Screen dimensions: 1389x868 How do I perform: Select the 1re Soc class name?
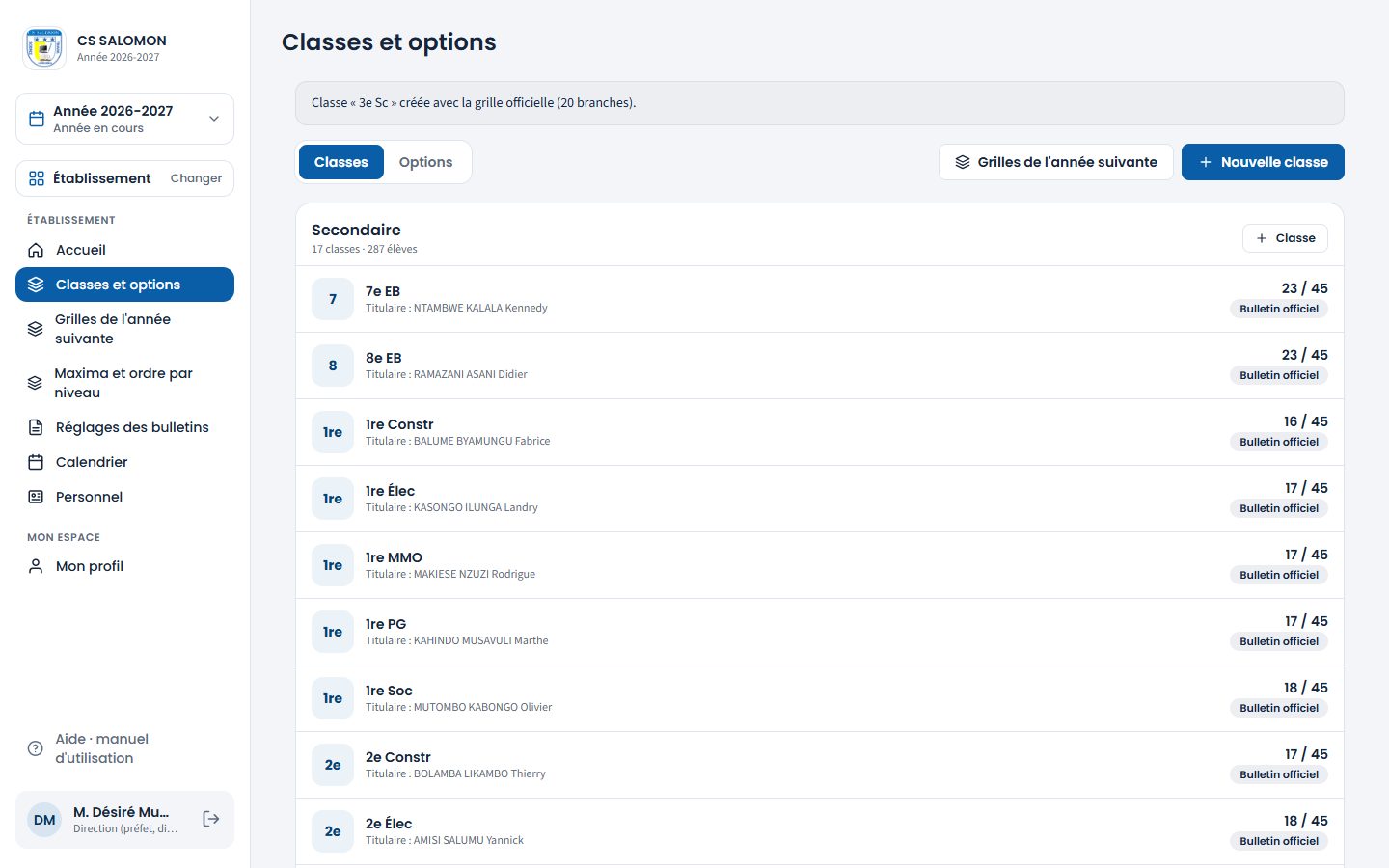tap(389, 691)
